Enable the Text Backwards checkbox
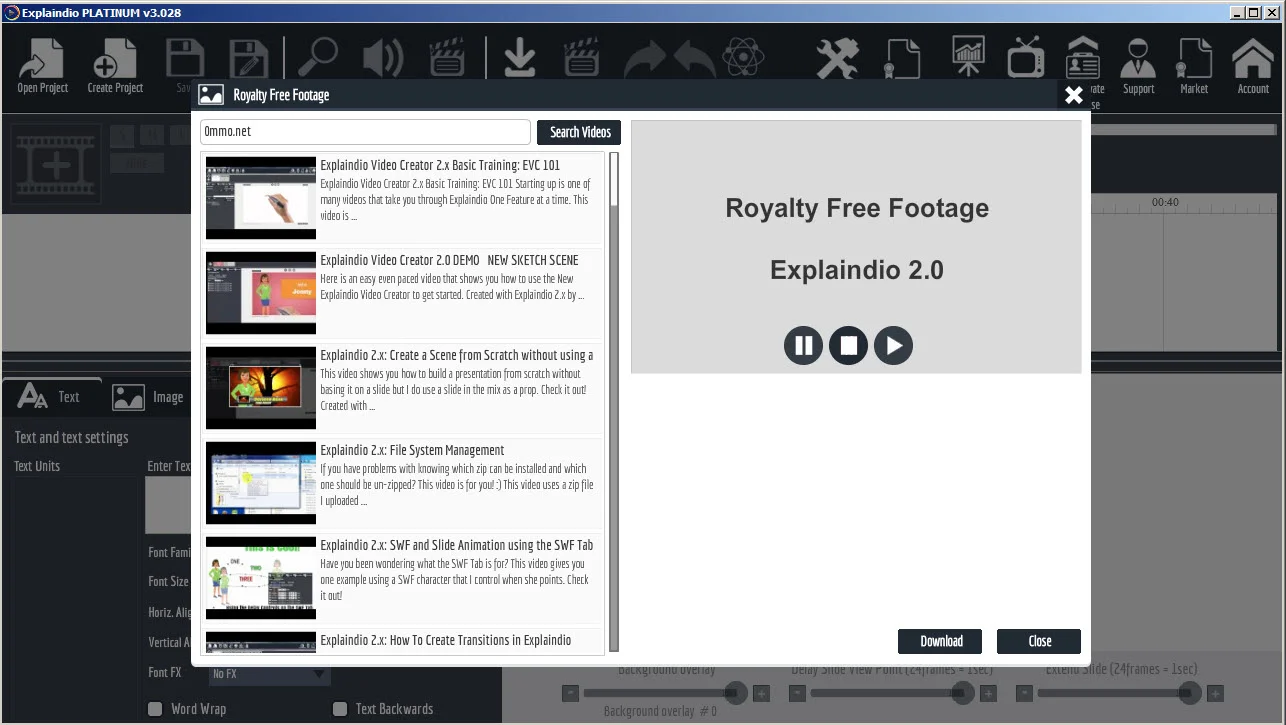 tap(340, 709)
